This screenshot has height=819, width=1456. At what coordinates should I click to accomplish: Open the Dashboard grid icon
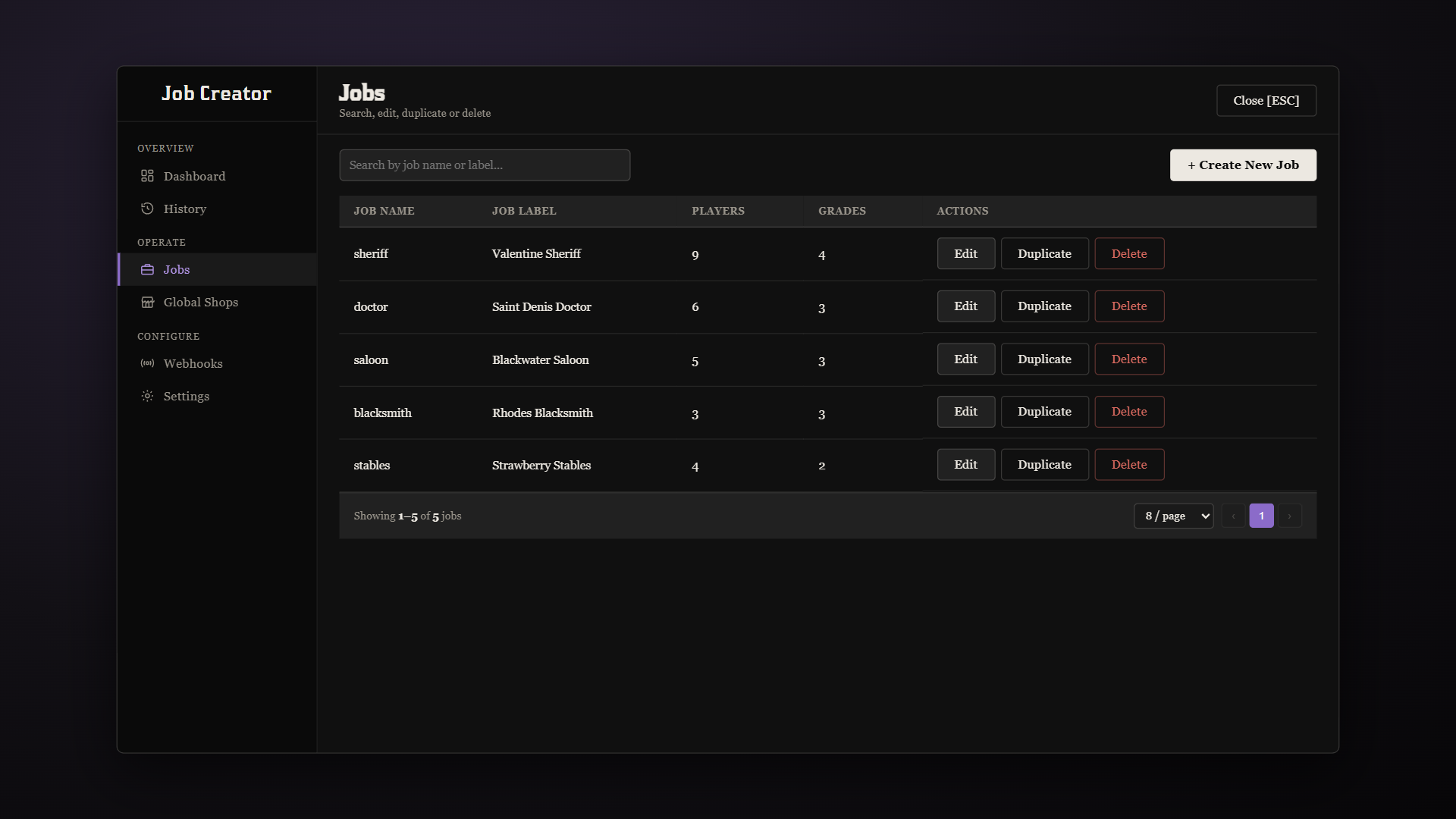coord(147,176)
